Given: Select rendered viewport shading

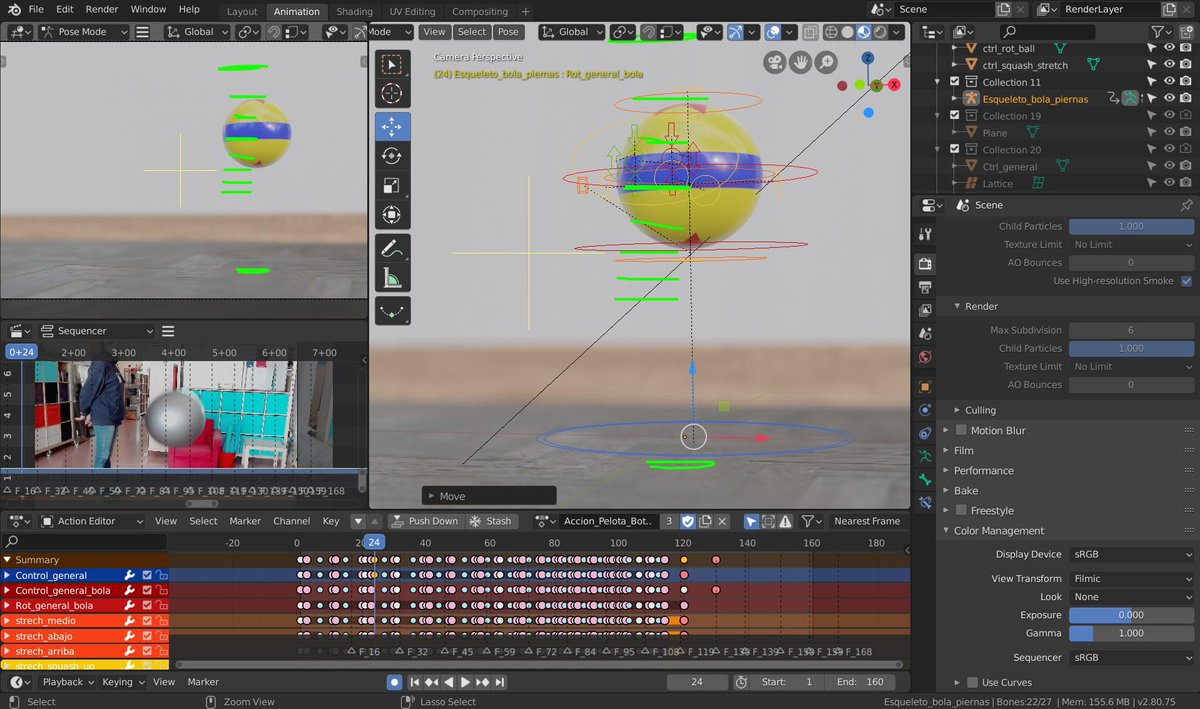Looking at the screenshot, I should click(x=879, y=32).
